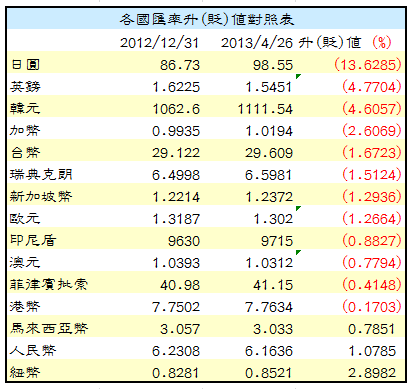Image resolution: width=407 pixels, height=389 pixels.
Task: Click the cell with value 1.2214
Action: [176, 197]
